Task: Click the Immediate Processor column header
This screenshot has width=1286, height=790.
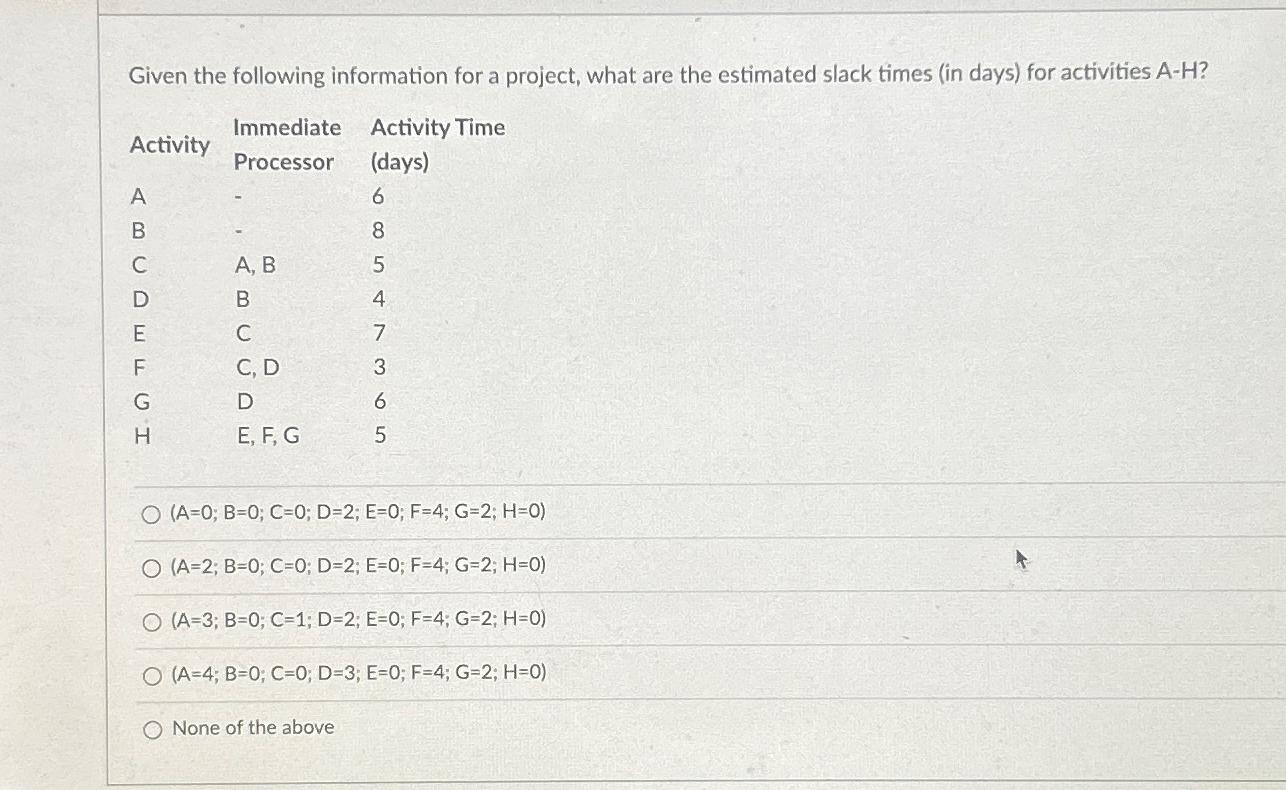Action: (x=285, y=145)
